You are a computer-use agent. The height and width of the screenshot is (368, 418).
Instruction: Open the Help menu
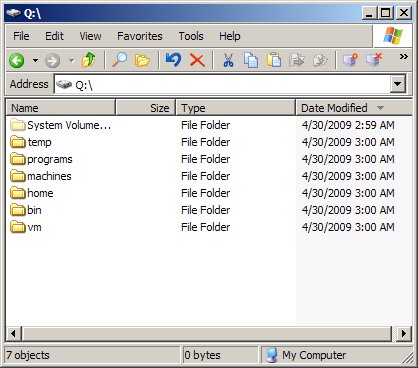click(x=230, y=36)
